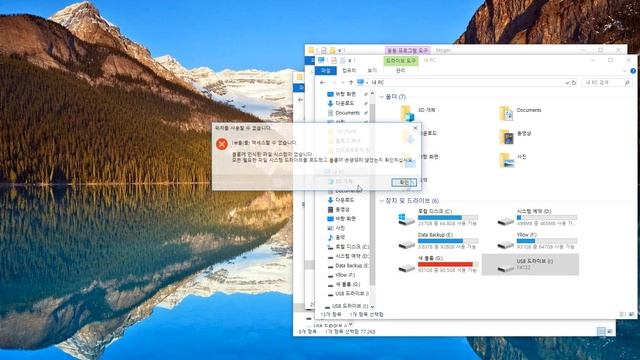
Task: Switch to details view in back window status bar
Action: pyautogui.click(x=601, y=331)
